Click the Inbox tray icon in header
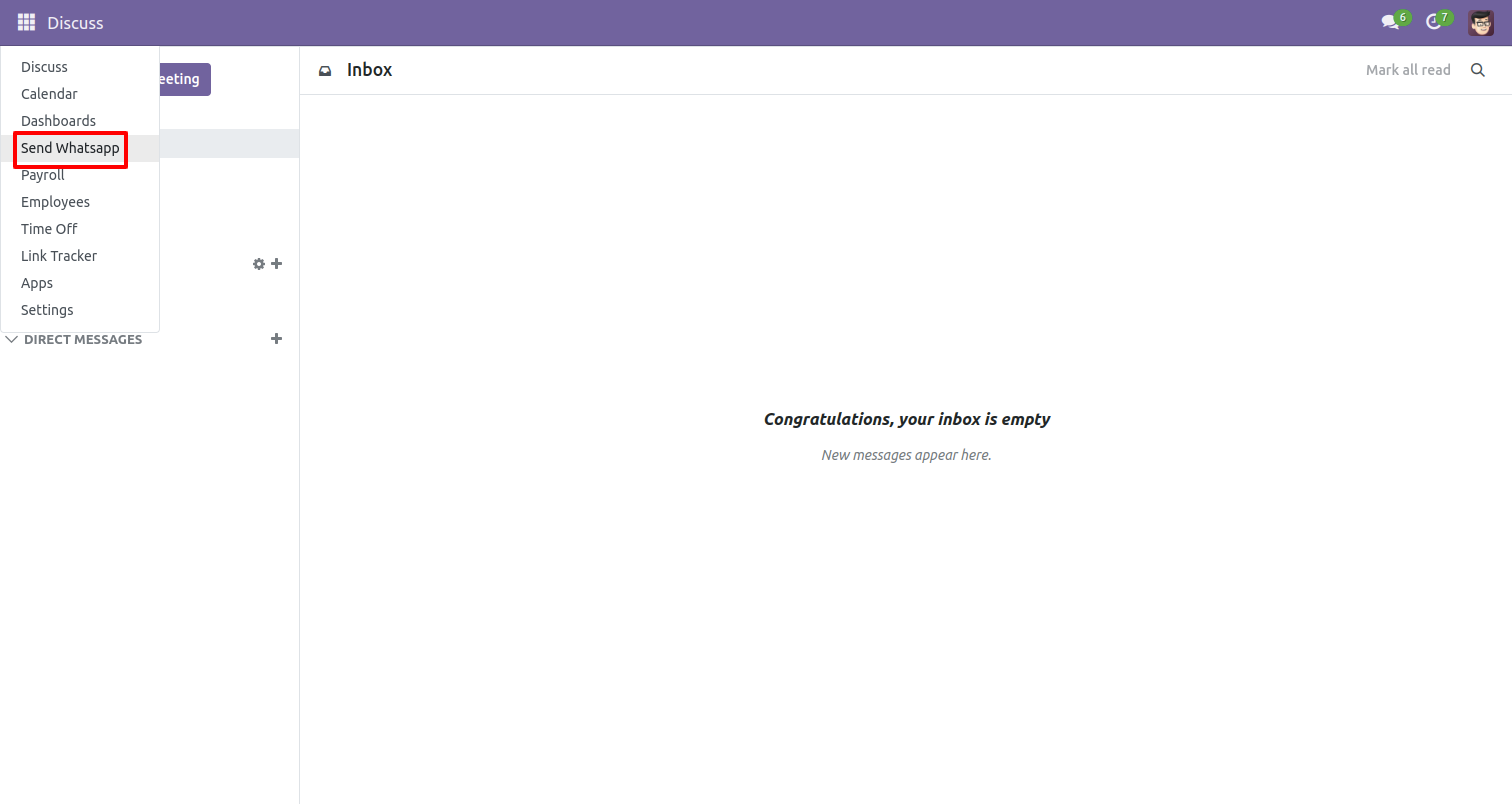This screenshot has height=804, width=1512. [325, 71]
